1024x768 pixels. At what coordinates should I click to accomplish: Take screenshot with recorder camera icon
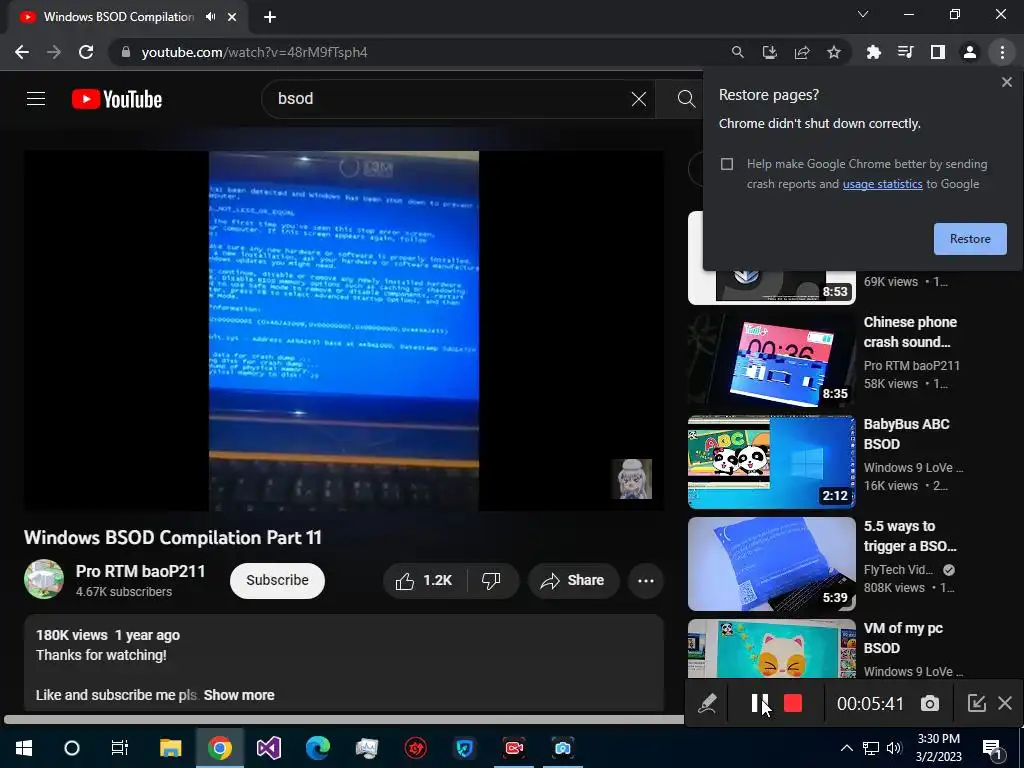tap(930, 703)
